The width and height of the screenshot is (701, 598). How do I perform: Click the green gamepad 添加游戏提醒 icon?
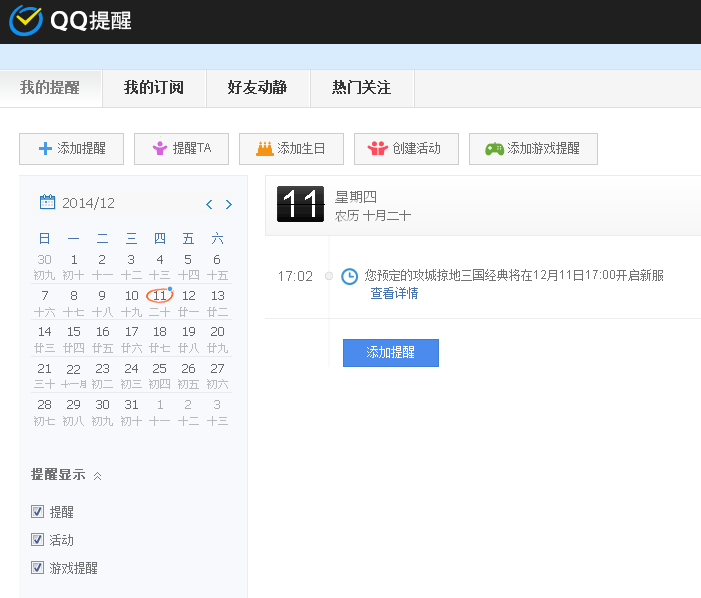click(x=494, y=148)
